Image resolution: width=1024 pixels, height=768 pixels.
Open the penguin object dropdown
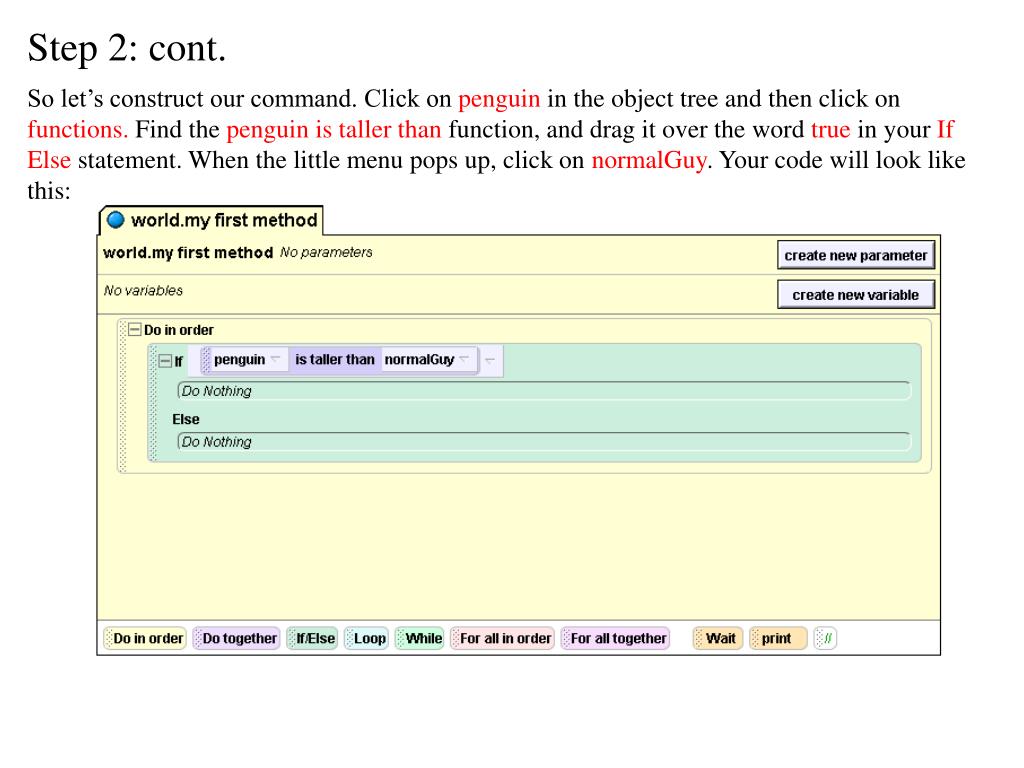point(276,359)
